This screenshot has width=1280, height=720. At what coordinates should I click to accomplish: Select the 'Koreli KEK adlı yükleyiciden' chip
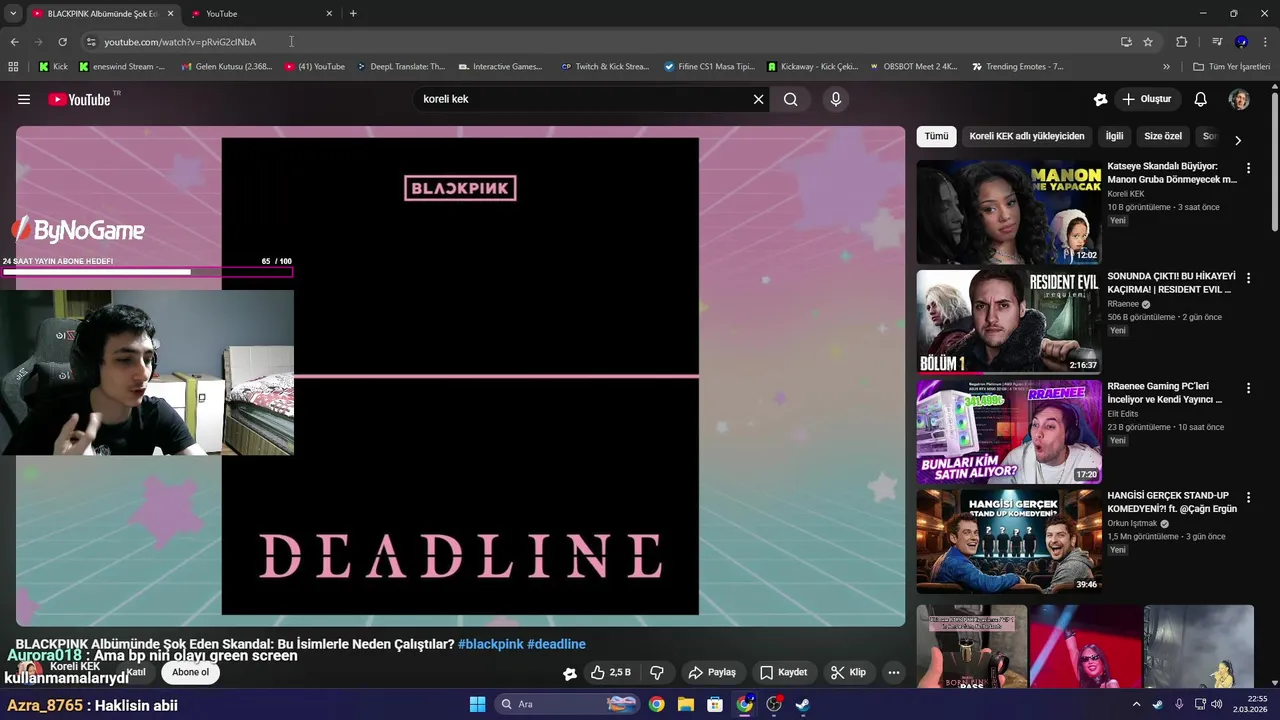1027,136
